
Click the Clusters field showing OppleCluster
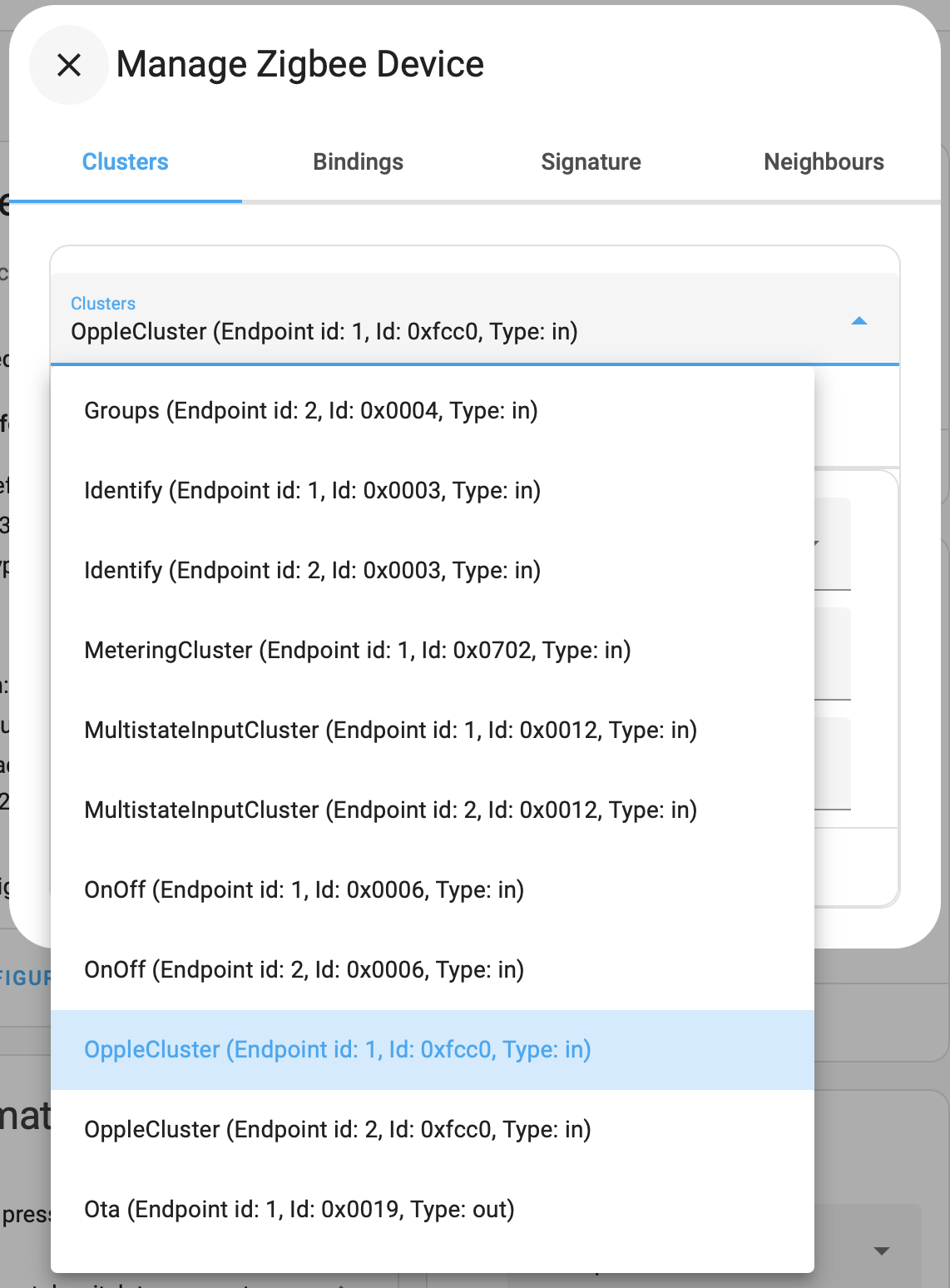pos(475,319)
